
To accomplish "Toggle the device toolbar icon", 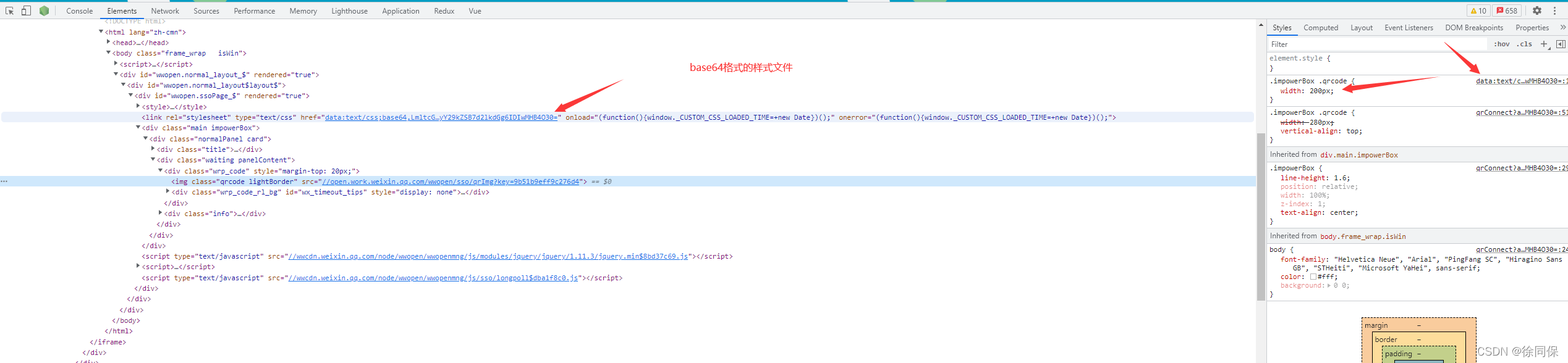I will (x=26, y=10).
